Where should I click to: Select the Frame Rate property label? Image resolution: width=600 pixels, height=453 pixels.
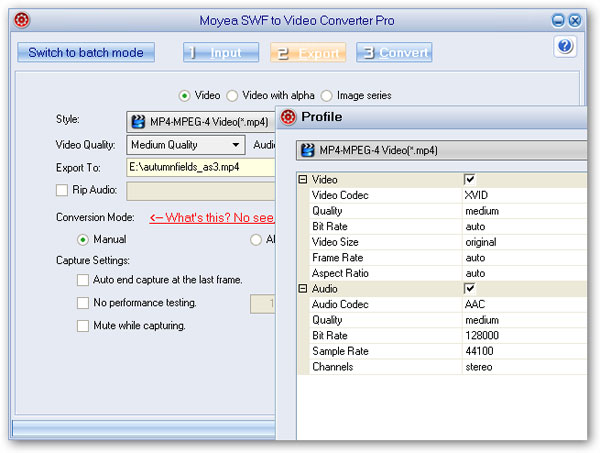point(338,257)
